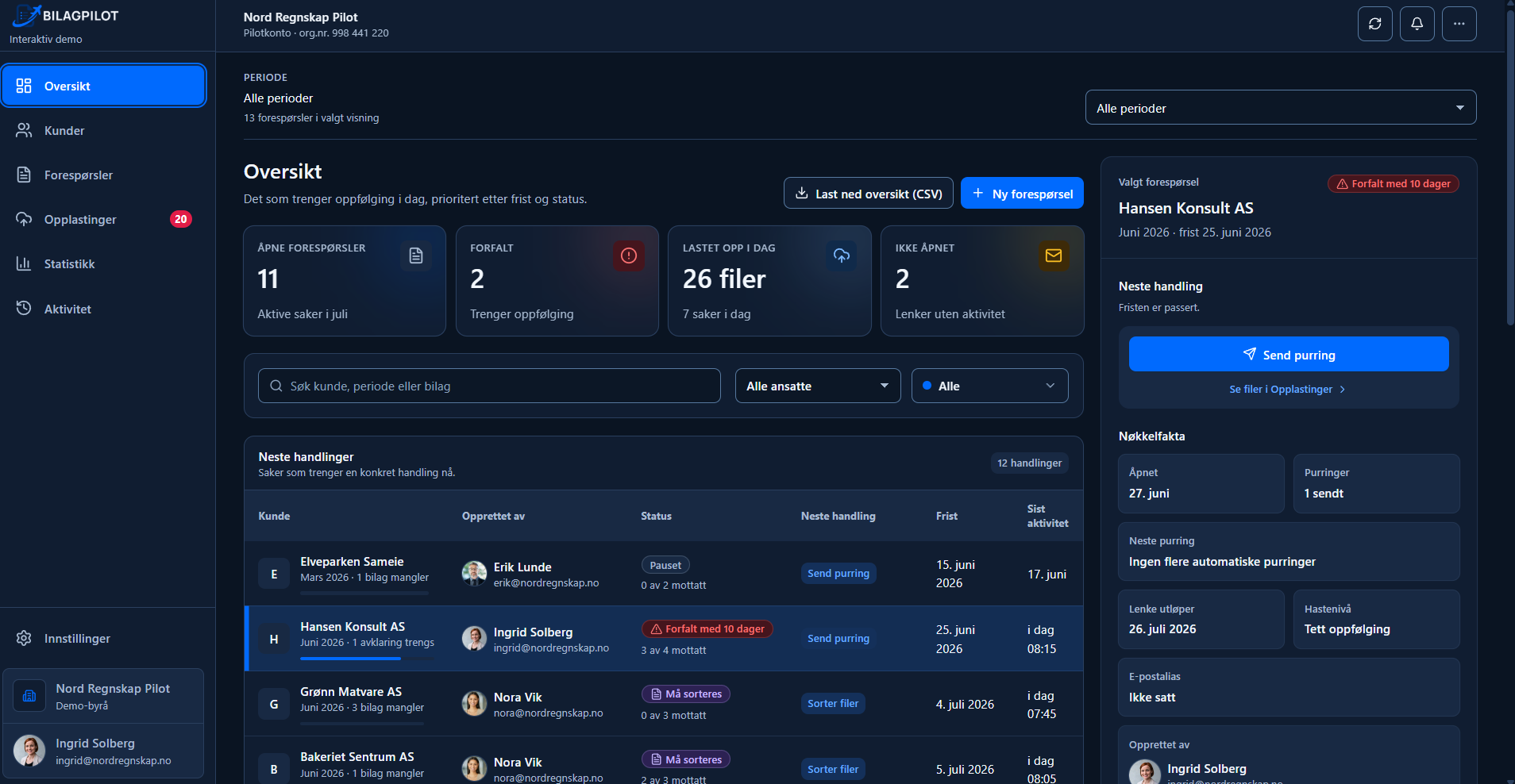Click Sorter filer for Bakeriet Sentrum AS
This screenshot has height=784, width=1515.
[833, 769]
